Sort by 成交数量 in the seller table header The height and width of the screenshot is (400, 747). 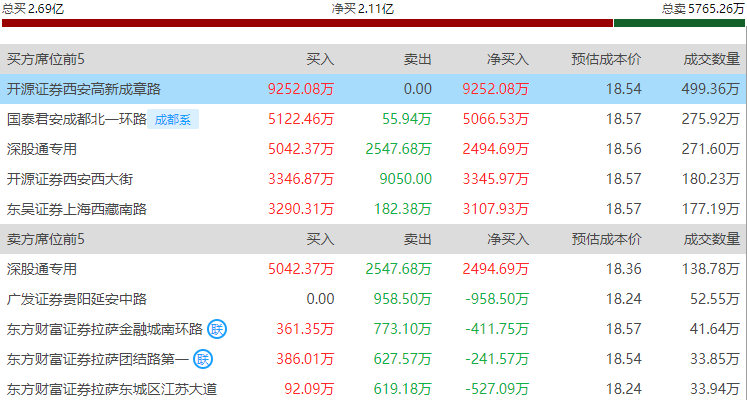coord(712,239)
